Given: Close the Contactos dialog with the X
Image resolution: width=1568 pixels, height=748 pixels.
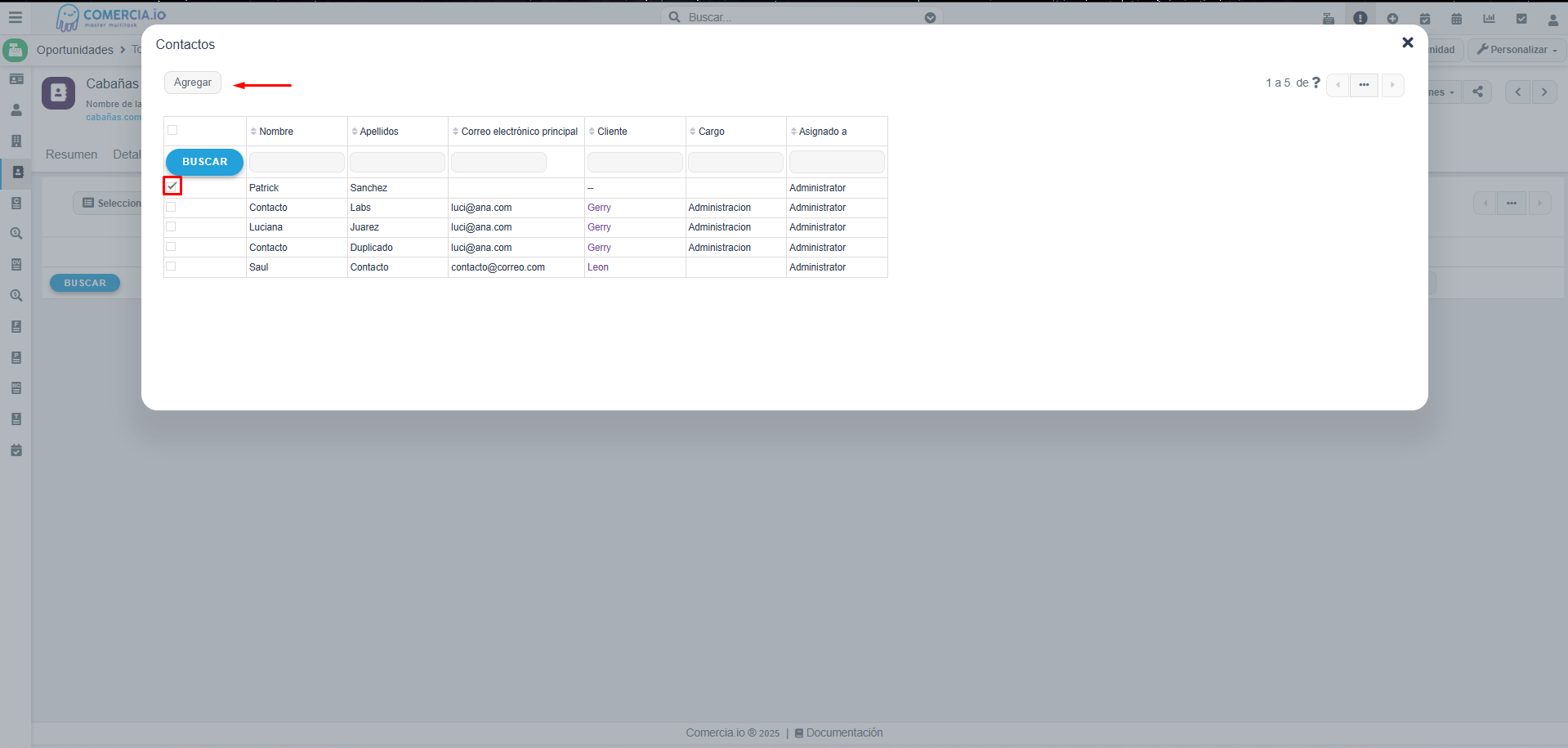Looking at the screenshot, I should coord(1407,43).
